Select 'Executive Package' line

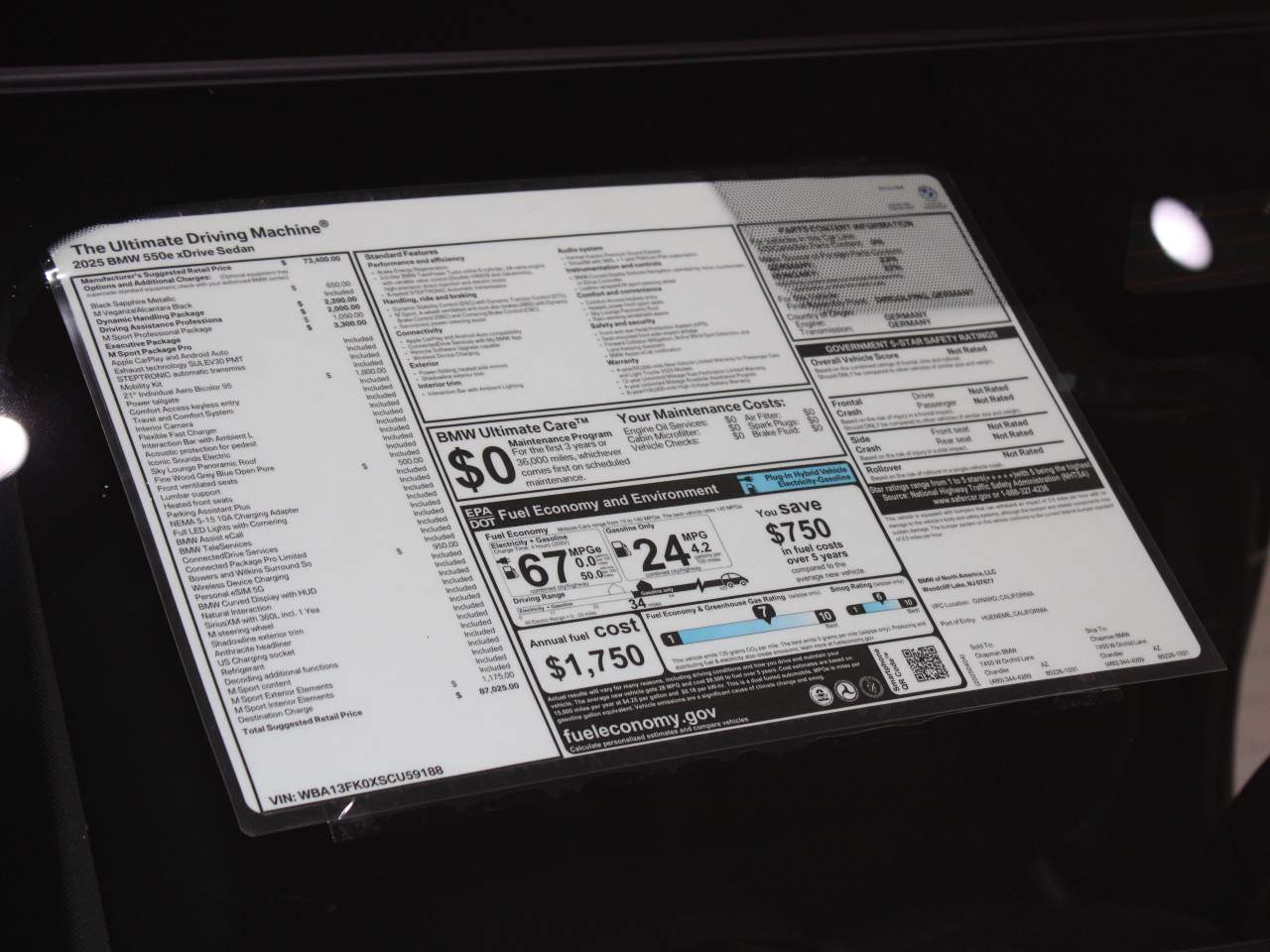(x=143, y=343)
